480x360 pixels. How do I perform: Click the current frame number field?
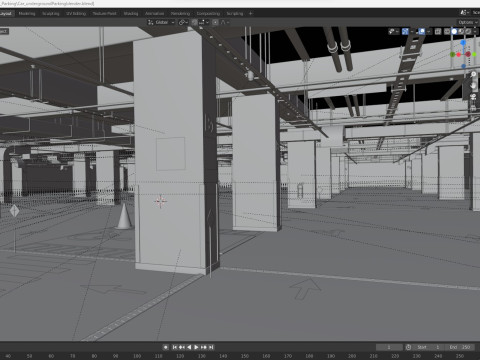click(389, 347)
